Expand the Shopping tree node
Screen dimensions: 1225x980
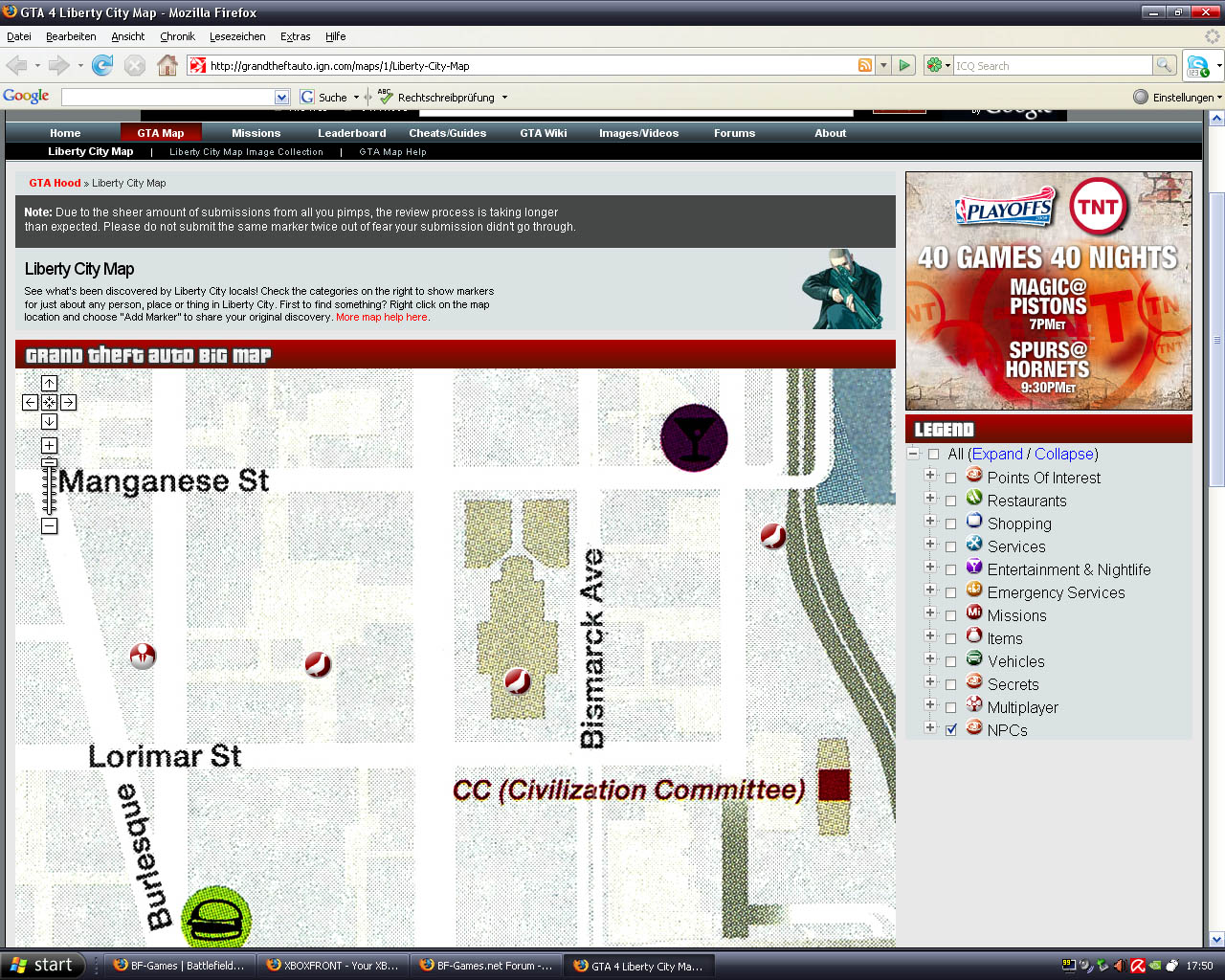(929, 521)
